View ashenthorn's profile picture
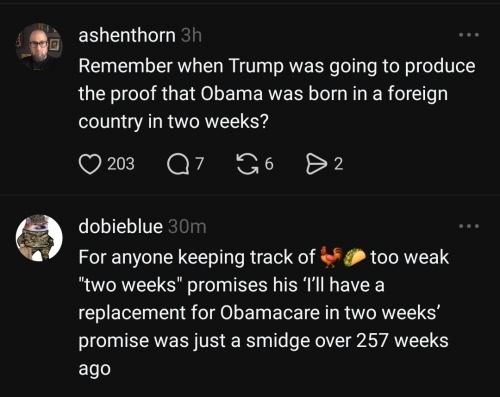The image size is (500, 397). pos(39,46)
